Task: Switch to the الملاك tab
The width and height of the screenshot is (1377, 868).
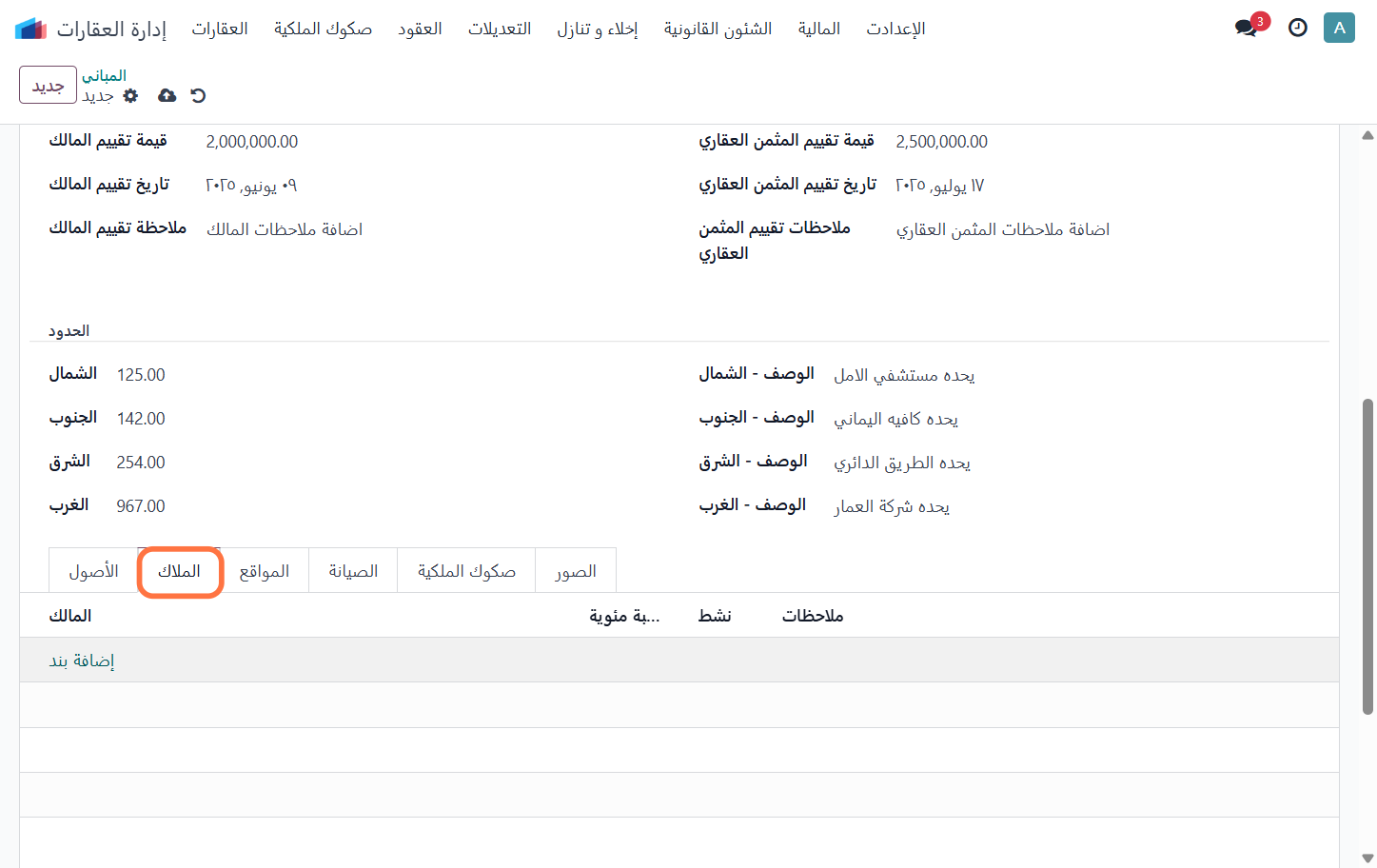Action: [179, 571]
